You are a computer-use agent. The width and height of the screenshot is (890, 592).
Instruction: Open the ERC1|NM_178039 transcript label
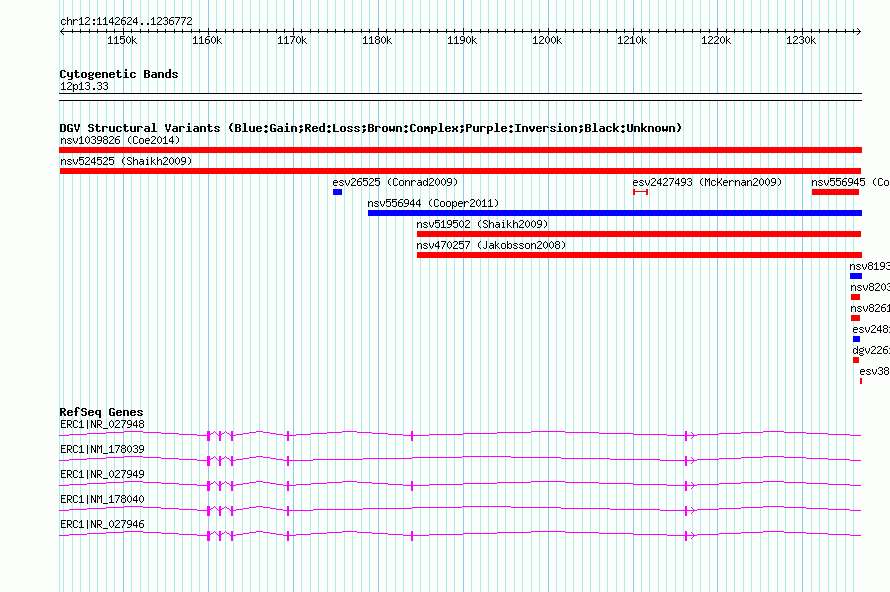pos(102,450)
